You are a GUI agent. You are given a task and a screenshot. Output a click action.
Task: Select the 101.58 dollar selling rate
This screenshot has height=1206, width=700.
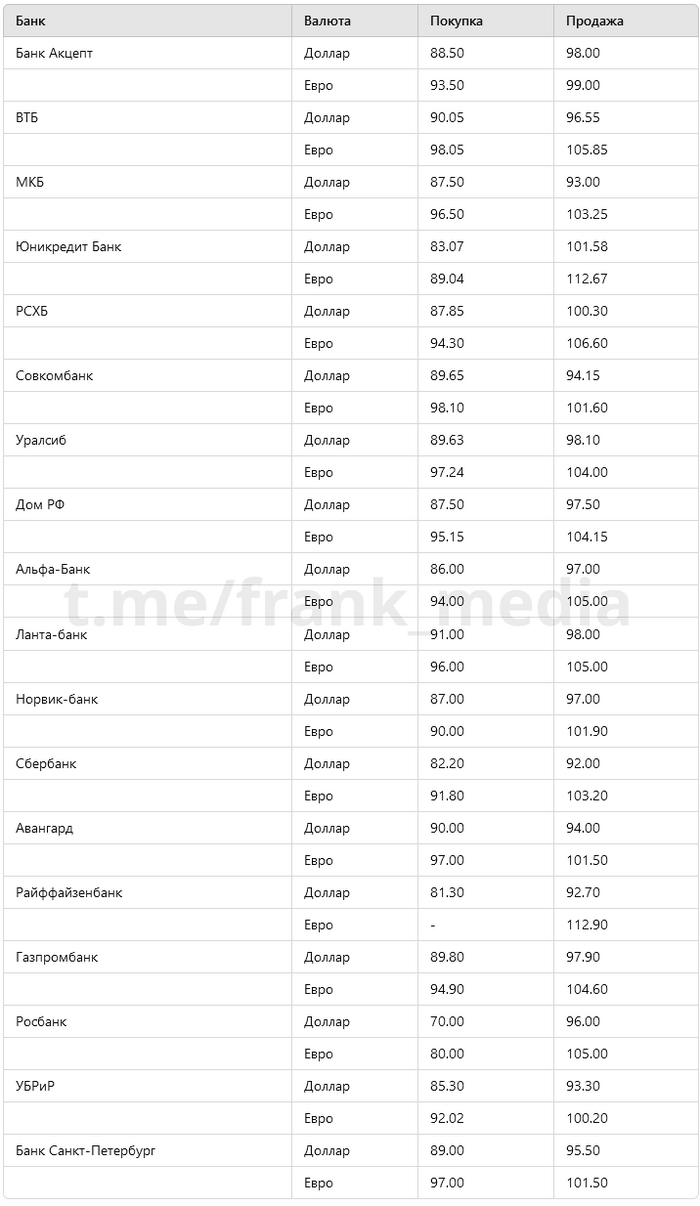587,246
